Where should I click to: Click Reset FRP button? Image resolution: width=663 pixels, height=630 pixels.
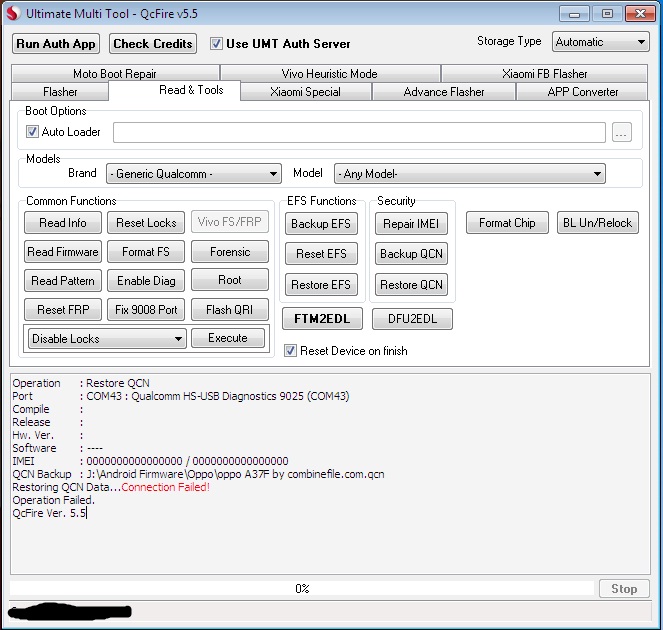[63, 310]
